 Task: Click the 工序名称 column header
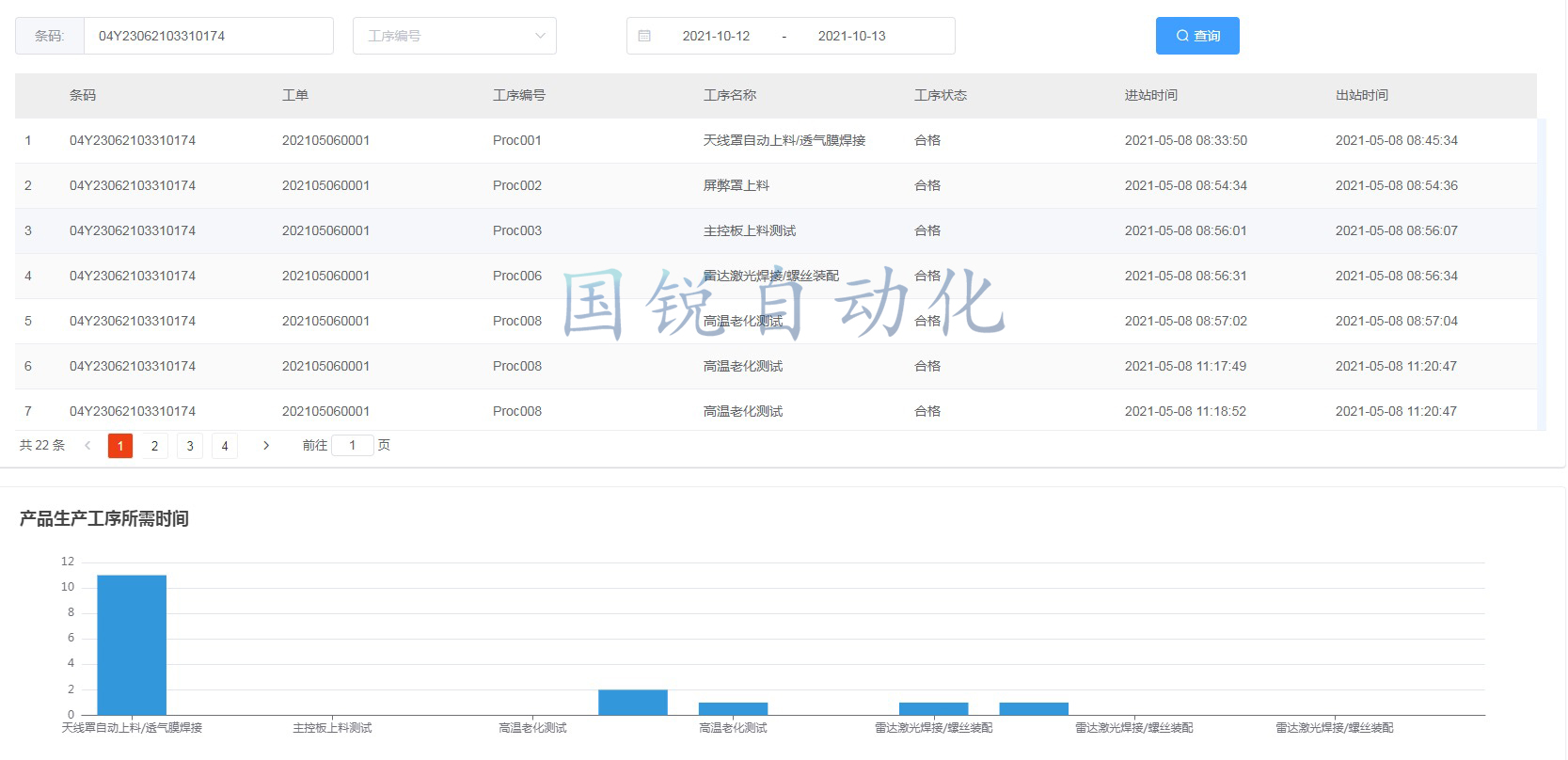click(x=730, y=95)
